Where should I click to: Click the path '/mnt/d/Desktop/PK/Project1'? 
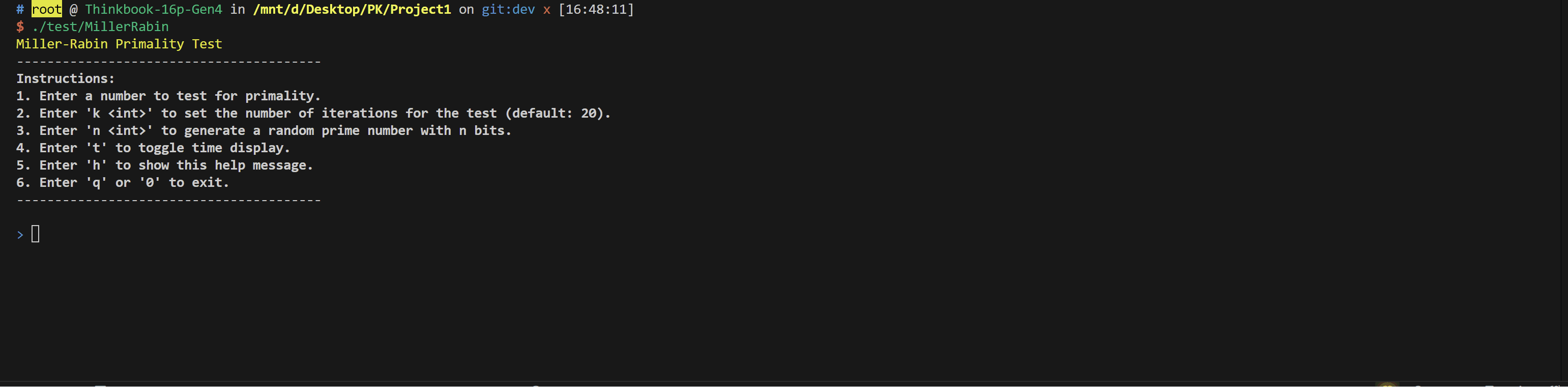coord(352,10)
